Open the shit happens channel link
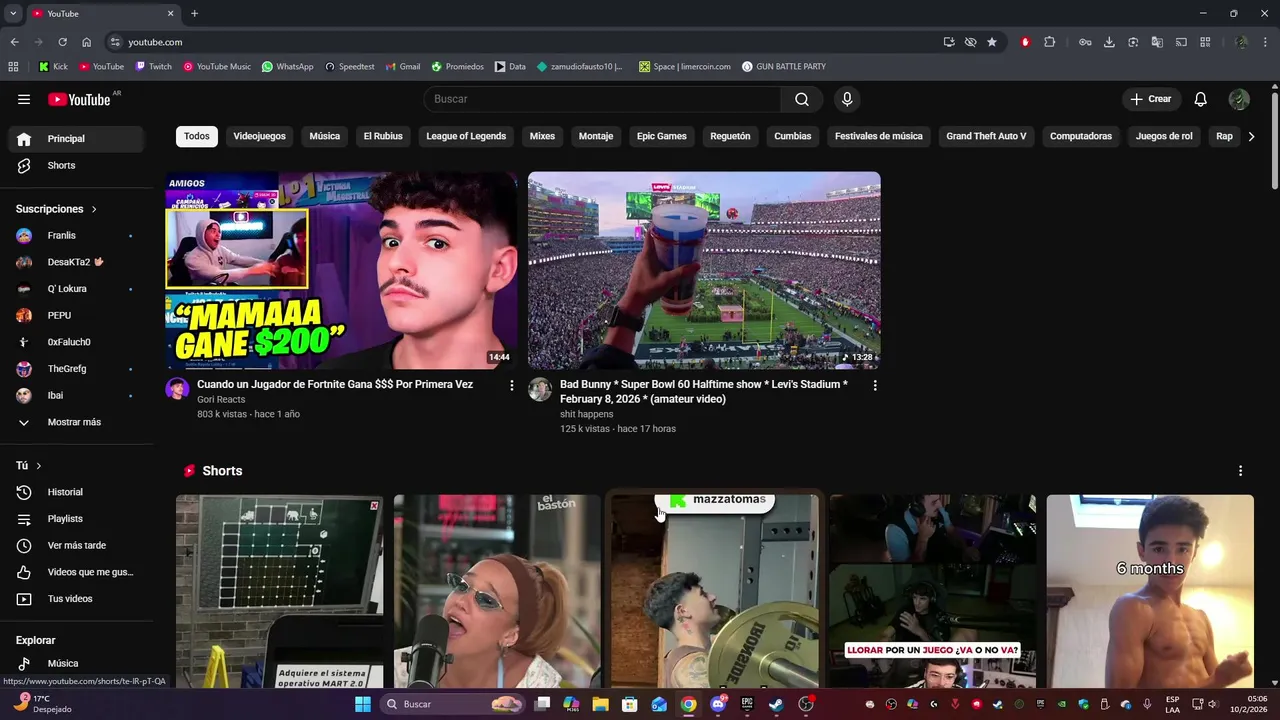This screenshot has width=1280, height=720. (x=587, y=414)
